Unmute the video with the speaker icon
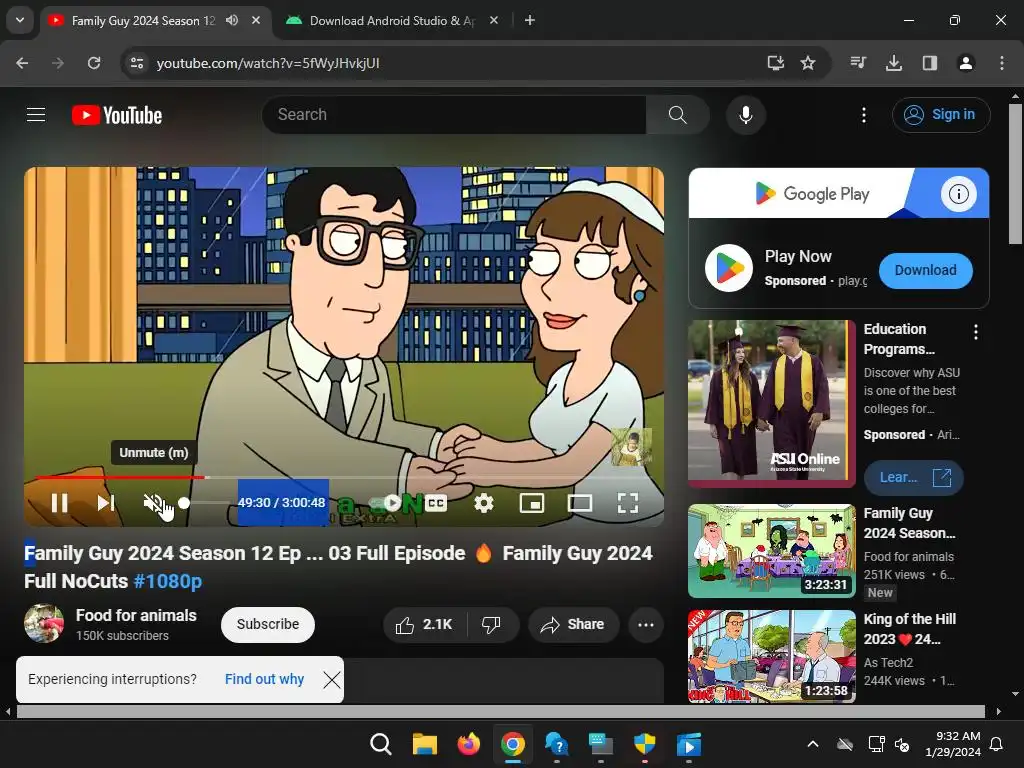 coord(153,503)
